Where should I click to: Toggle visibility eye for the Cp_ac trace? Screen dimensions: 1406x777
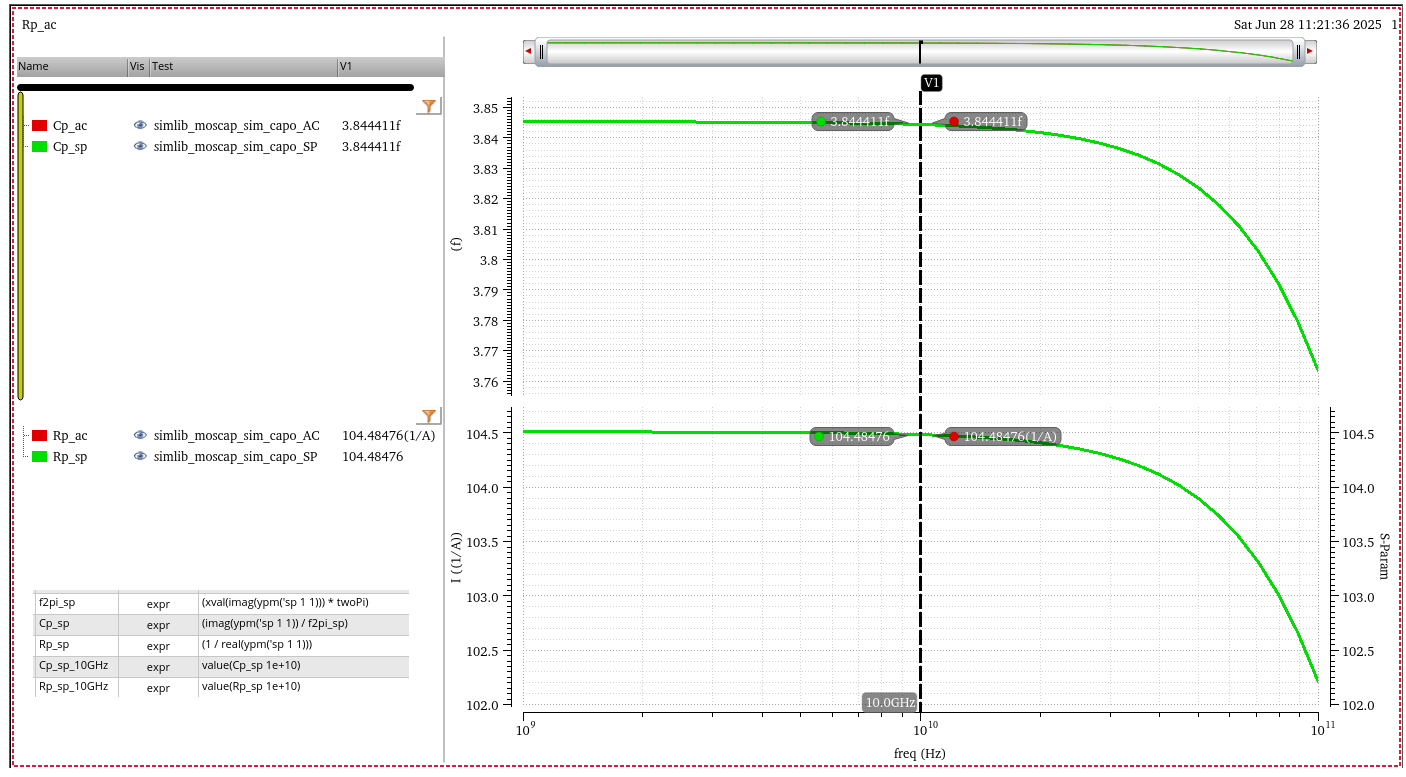140,126
